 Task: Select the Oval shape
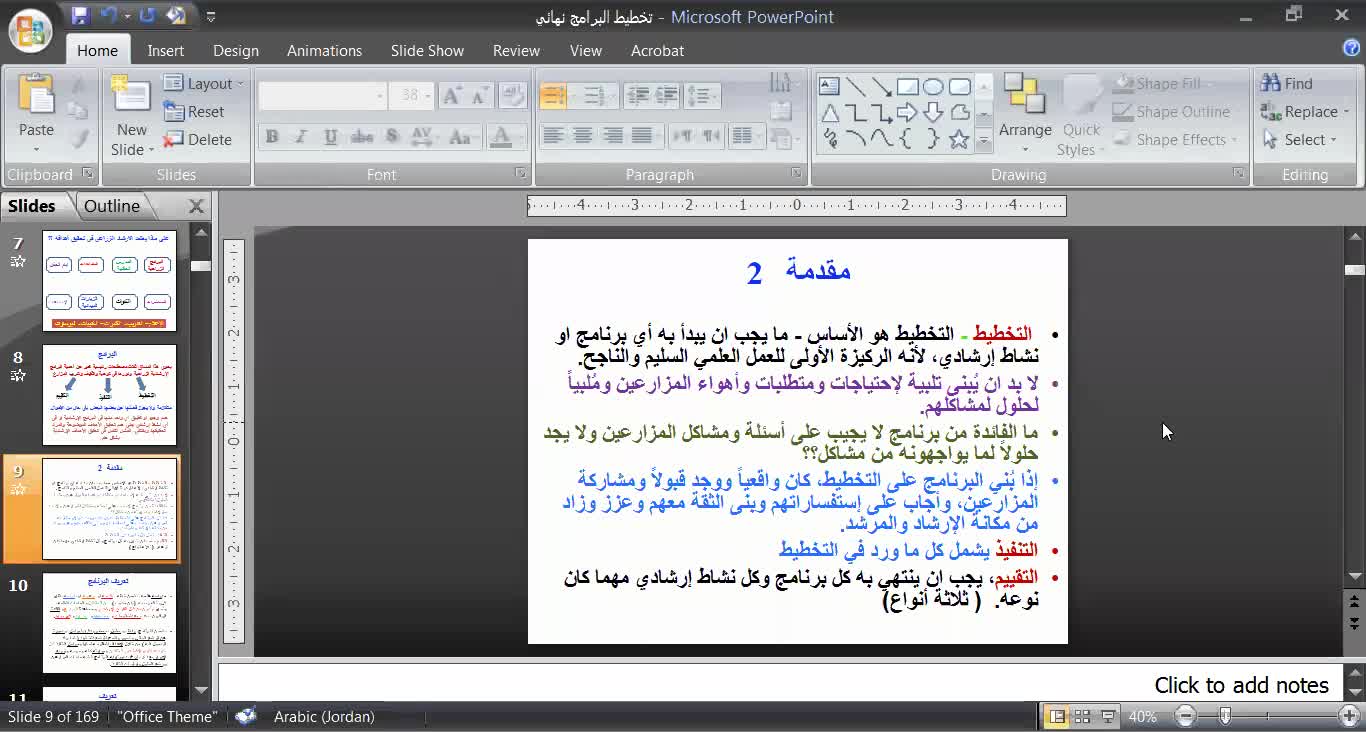click(933, 86)
